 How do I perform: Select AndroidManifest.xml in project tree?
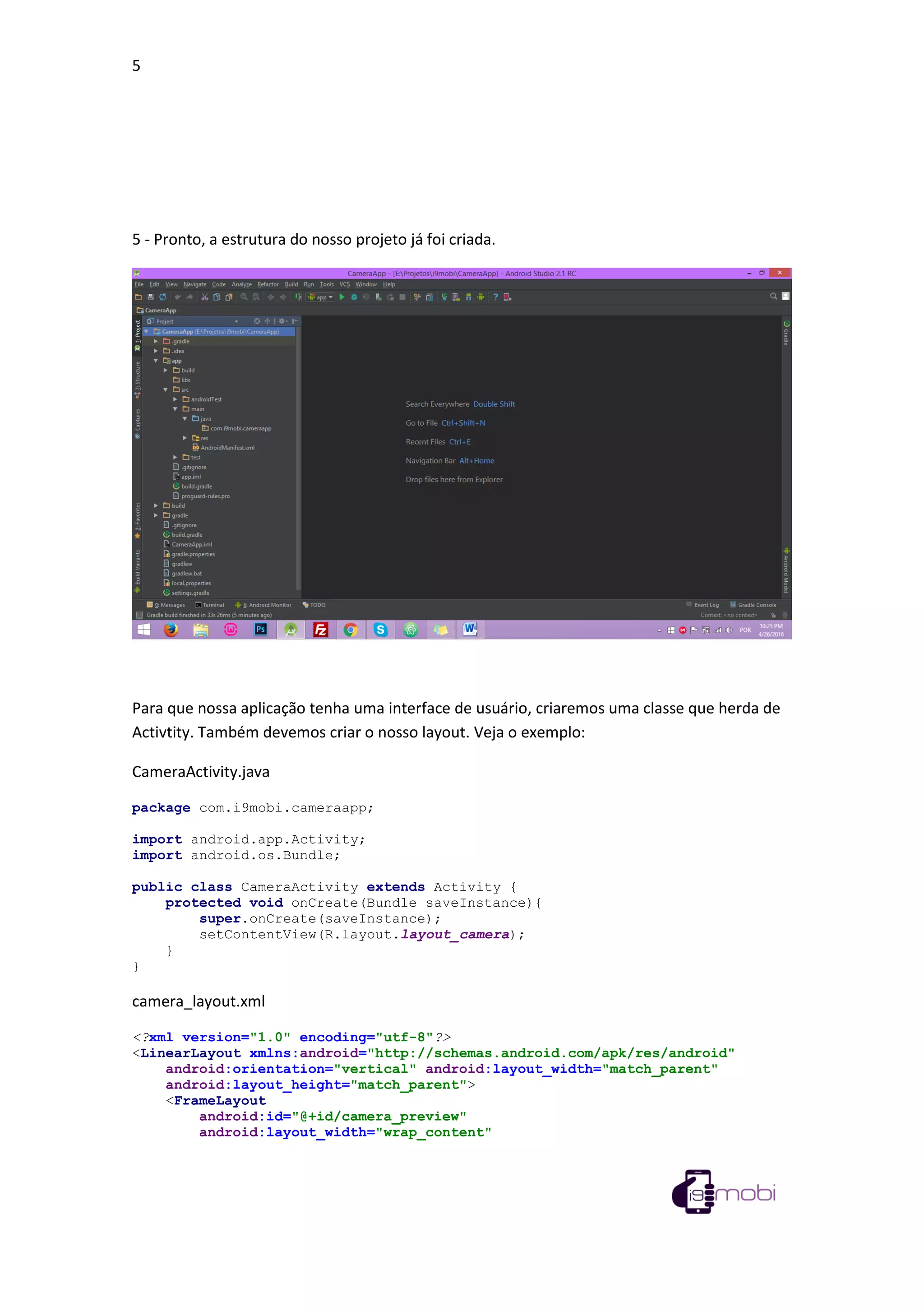pos(223,447)
